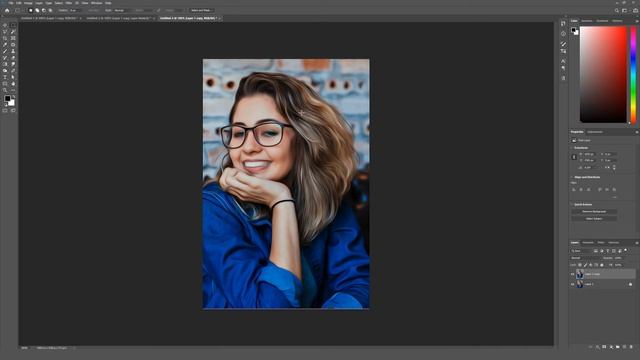Viewport: 640px width, 360px height.
Task: Select the Clone Stamp tool
Action: 13,51
